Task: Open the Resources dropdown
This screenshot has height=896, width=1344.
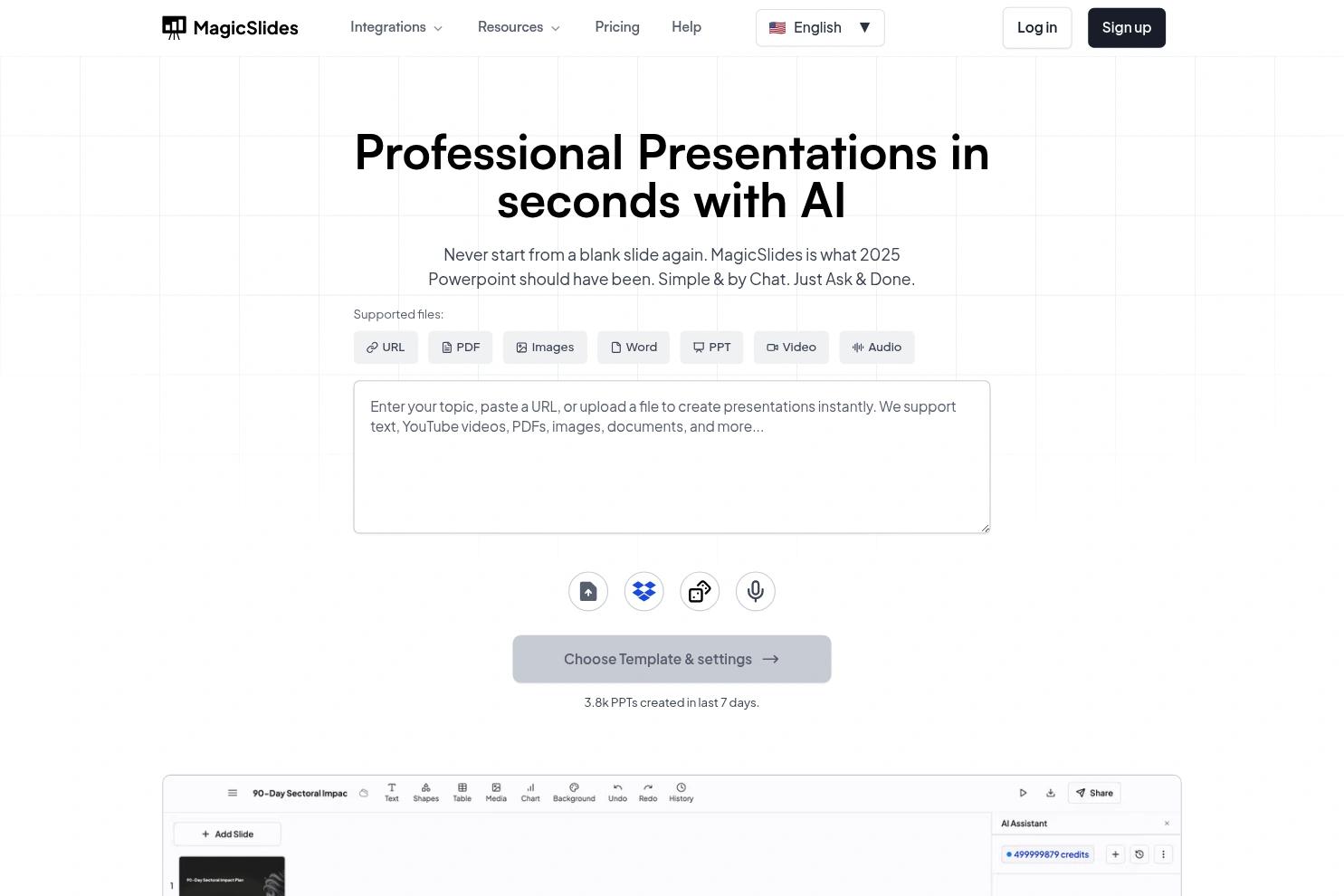Action: [519, 27]
